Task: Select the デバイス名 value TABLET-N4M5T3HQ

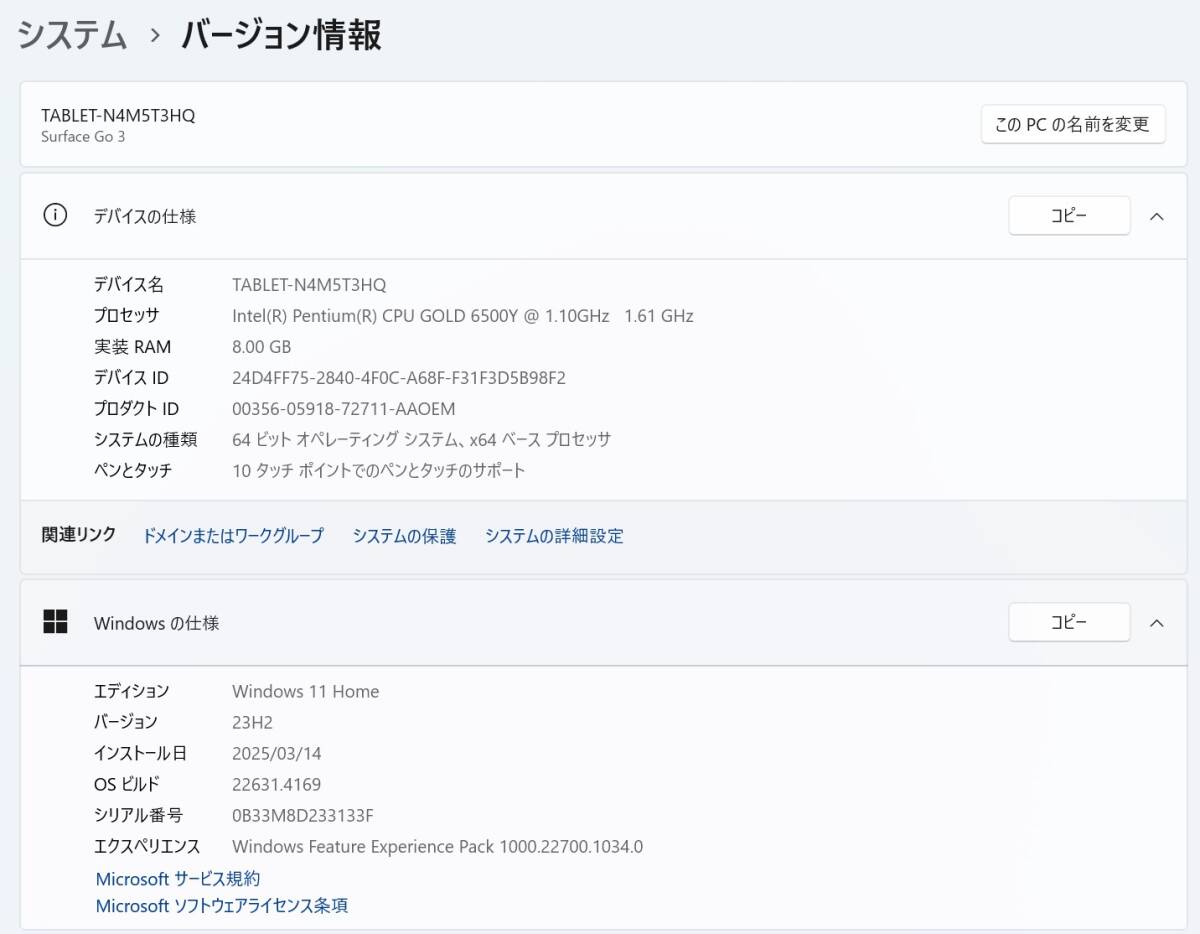Action: tap(309, 285)
